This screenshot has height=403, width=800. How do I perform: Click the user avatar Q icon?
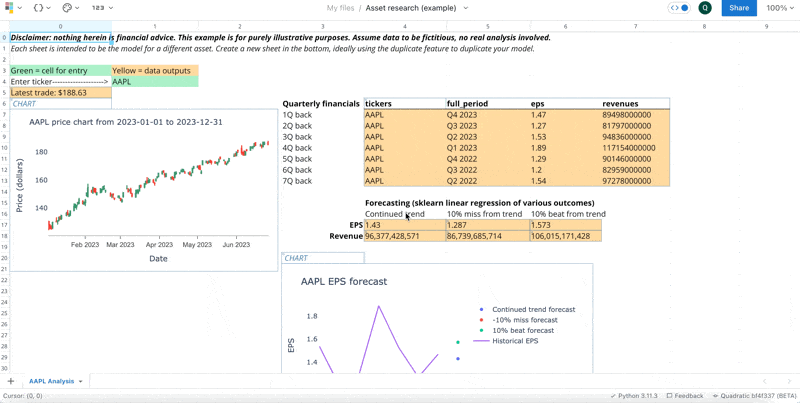click(x=705, y=8)
